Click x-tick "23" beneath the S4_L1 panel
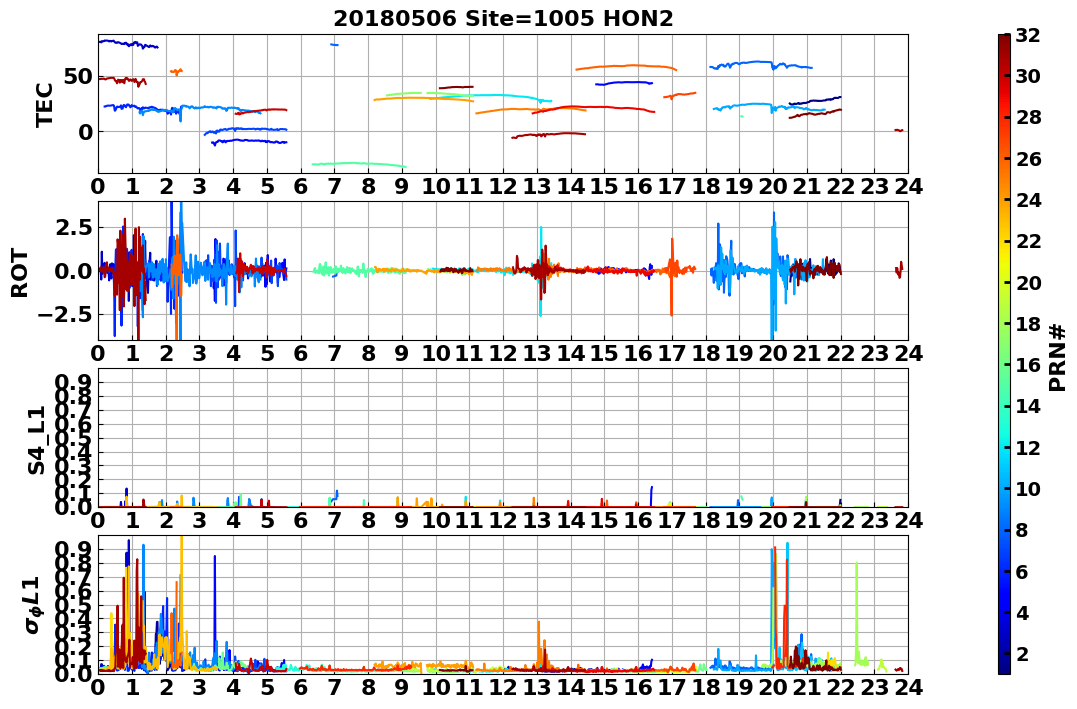This screenshot has width=1077, height=709. (x=874, y=521)
